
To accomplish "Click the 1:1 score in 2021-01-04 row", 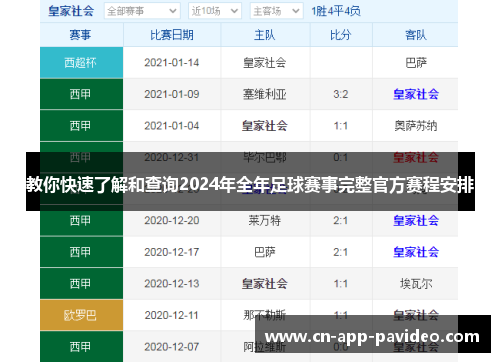I will 341,126.
